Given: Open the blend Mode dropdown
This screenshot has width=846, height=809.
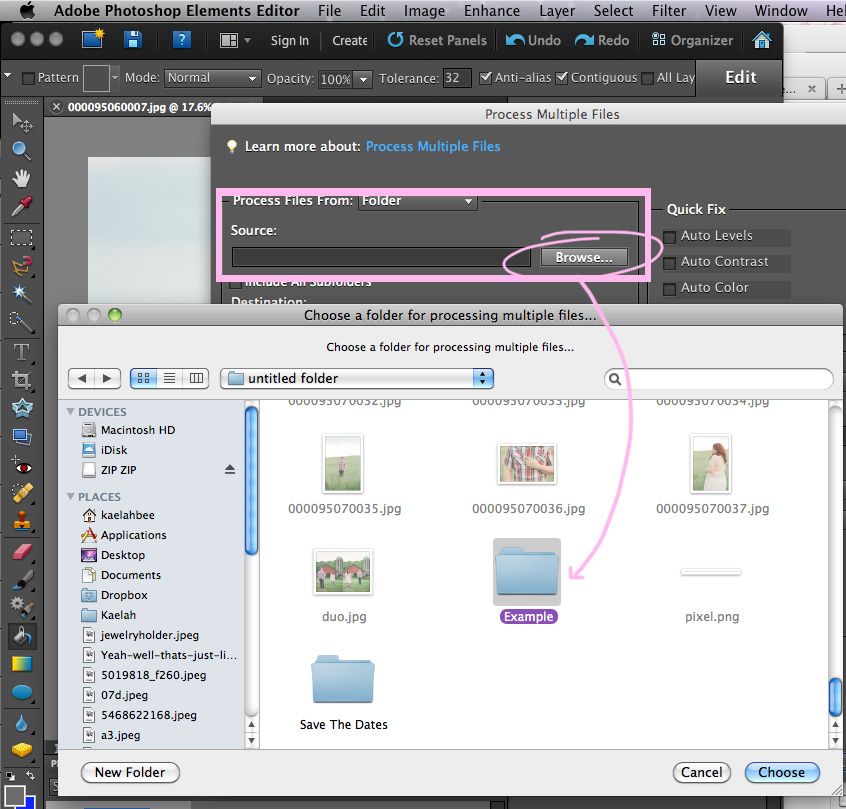Looking at the screenshot, I should tap(213, 78).
